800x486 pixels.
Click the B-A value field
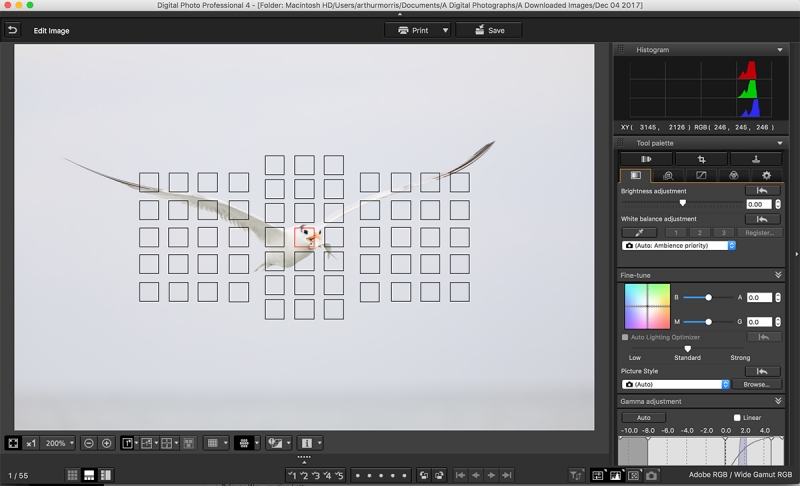click(x=759, y=297)
